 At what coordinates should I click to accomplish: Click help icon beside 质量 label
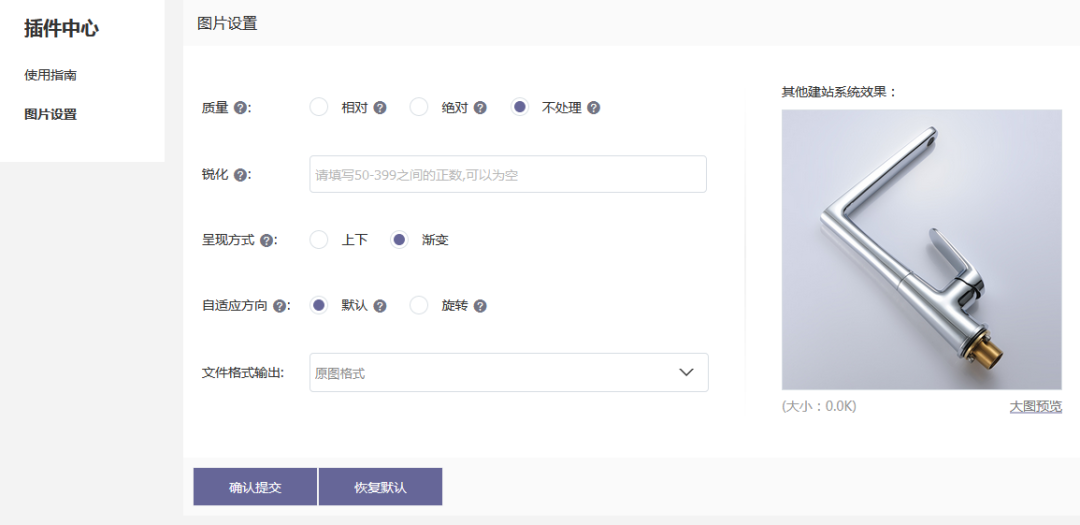(x=240, y=108)
